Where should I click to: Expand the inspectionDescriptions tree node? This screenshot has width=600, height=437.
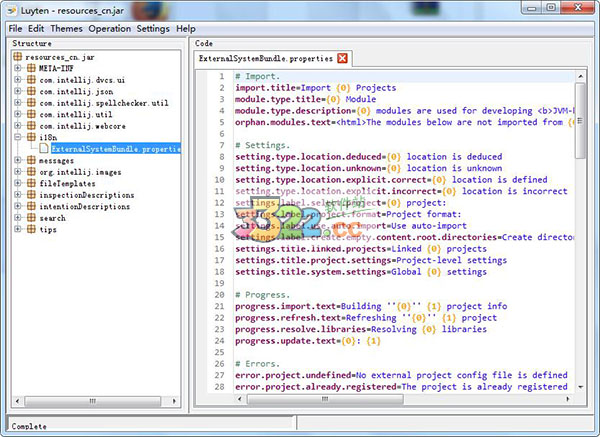pos(18,195)
